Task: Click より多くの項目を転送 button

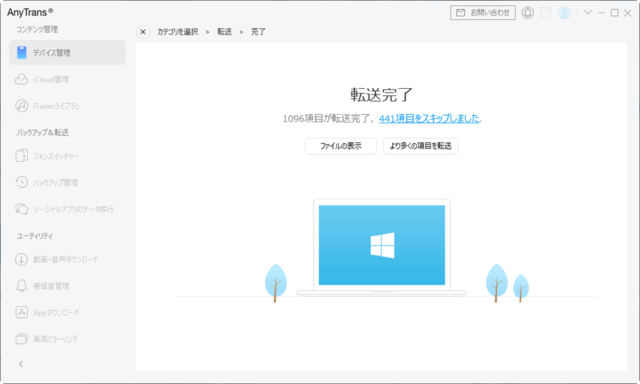Action: 420,146
